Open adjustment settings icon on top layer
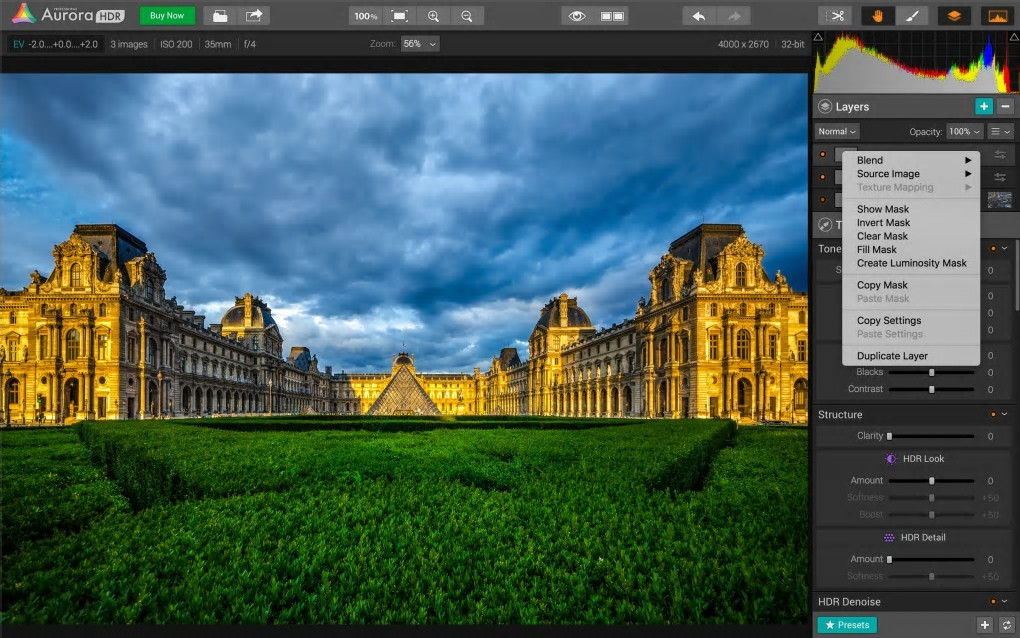The height and width of the screenshot is (638, 1020). [1000, 155]
